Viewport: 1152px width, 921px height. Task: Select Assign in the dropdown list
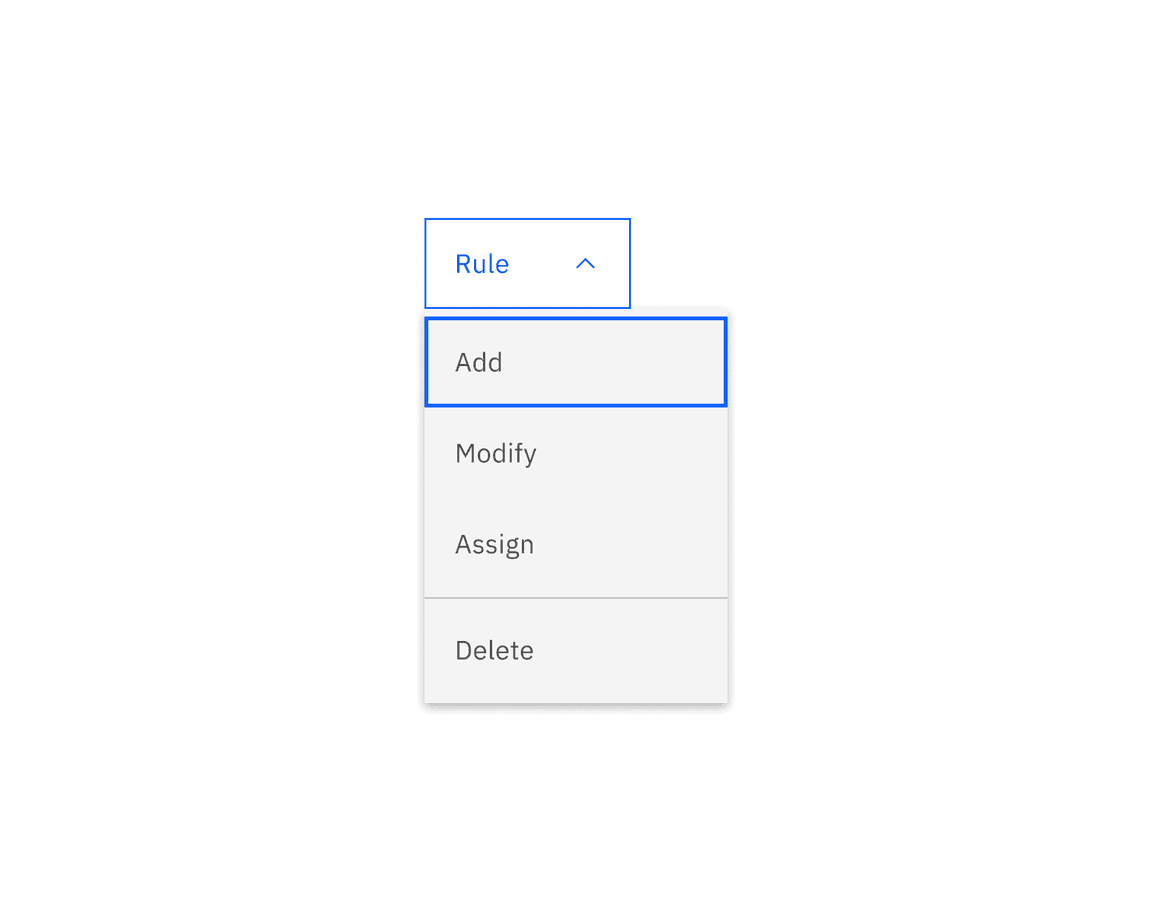[576, 544]
